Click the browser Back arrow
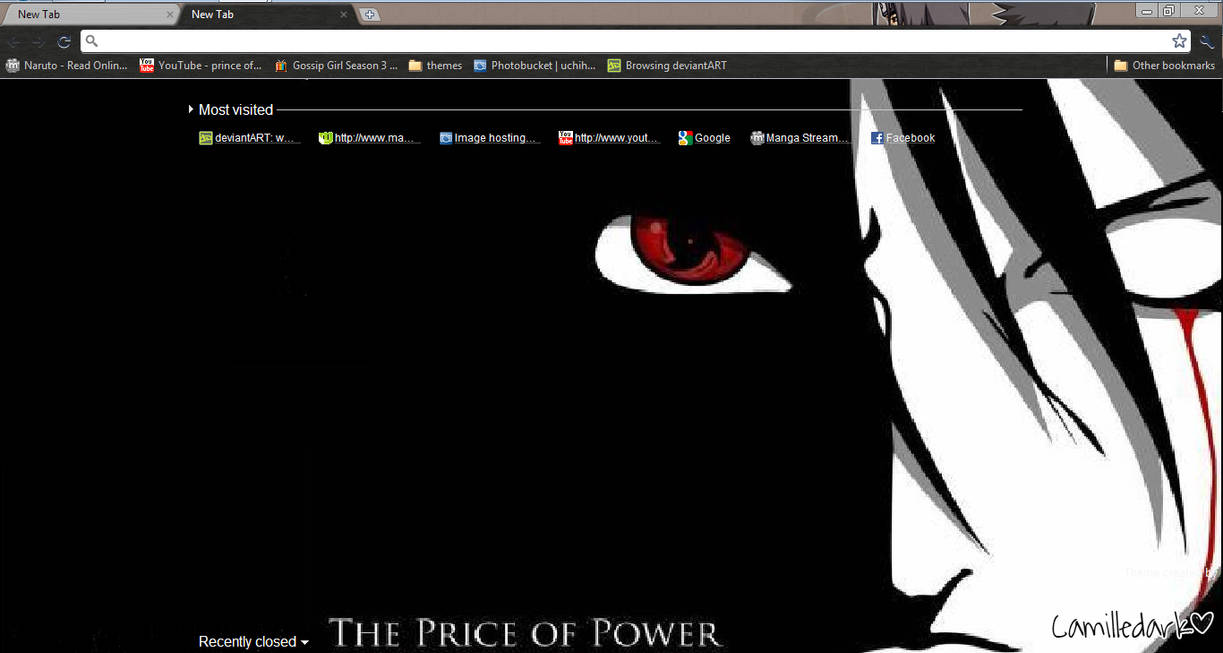Screen dimensions: 1223x653 [x=14, y=42]
